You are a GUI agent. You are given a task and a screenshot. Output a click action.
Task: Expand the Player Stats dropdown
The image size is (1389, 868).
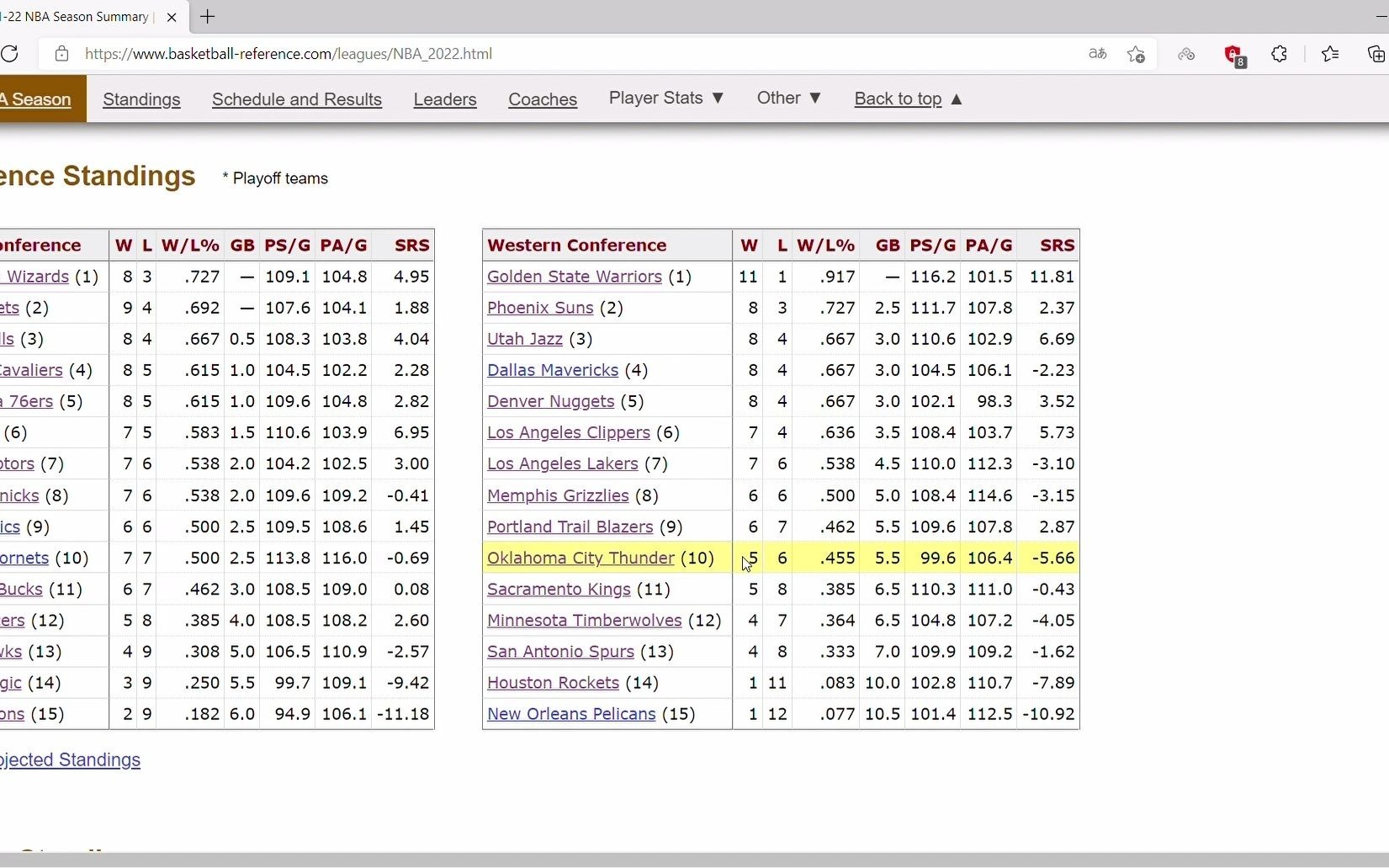pos(666,98)
